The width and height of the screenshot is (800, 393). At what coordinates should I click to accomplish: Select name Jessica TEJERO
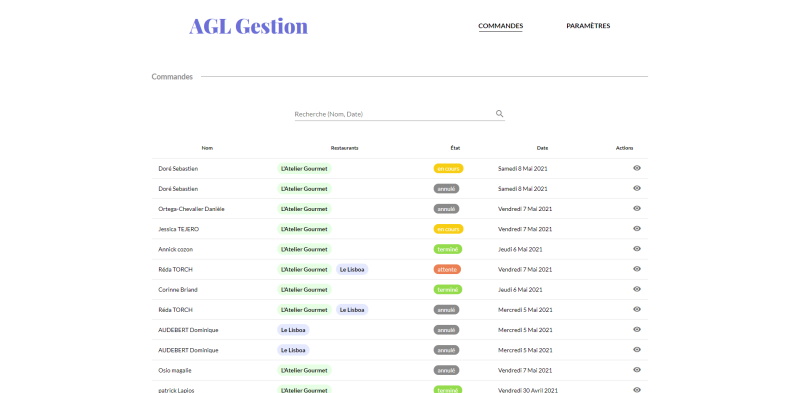pos(179,229)
